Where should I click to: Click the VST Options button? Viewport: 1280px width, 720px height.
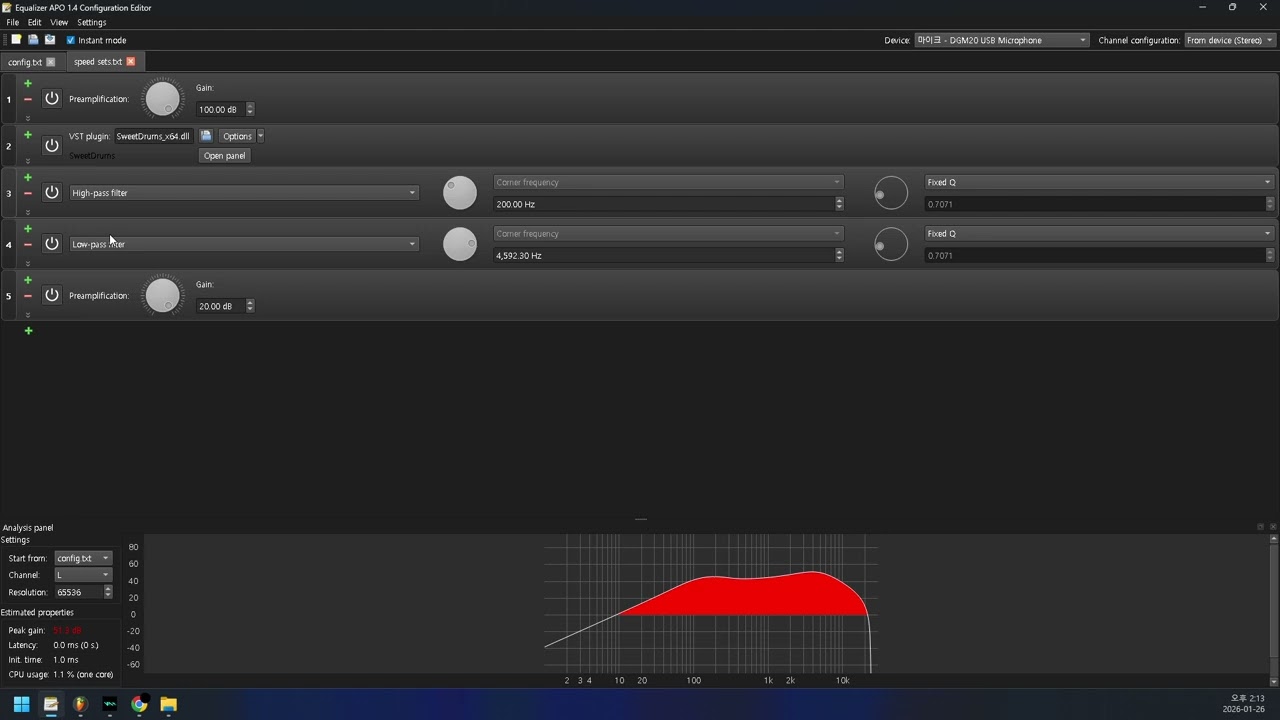(x=237, y=136)
